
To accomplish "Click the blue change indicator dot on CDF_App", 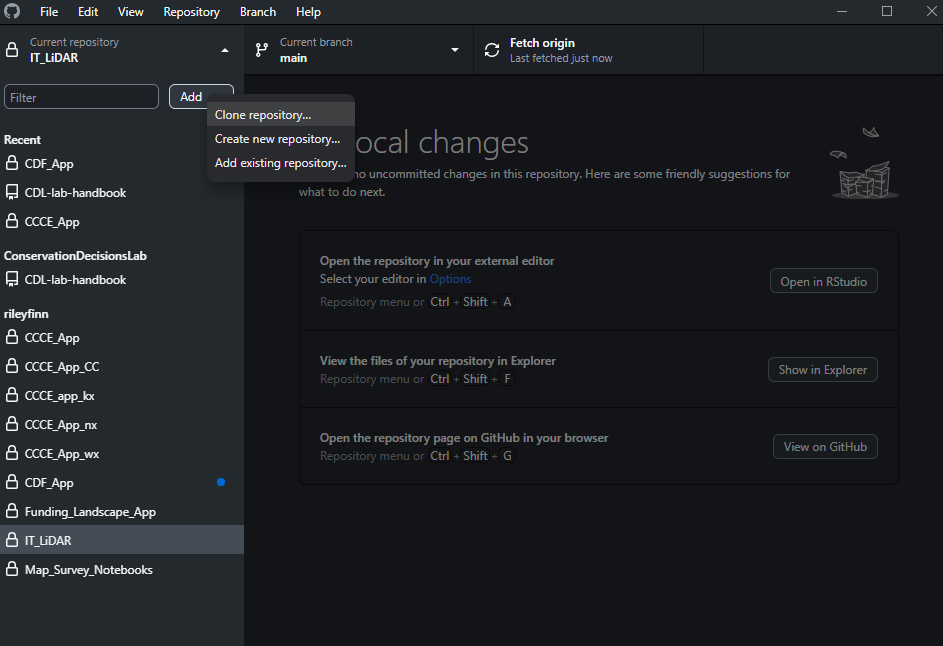I will [221, 483].
